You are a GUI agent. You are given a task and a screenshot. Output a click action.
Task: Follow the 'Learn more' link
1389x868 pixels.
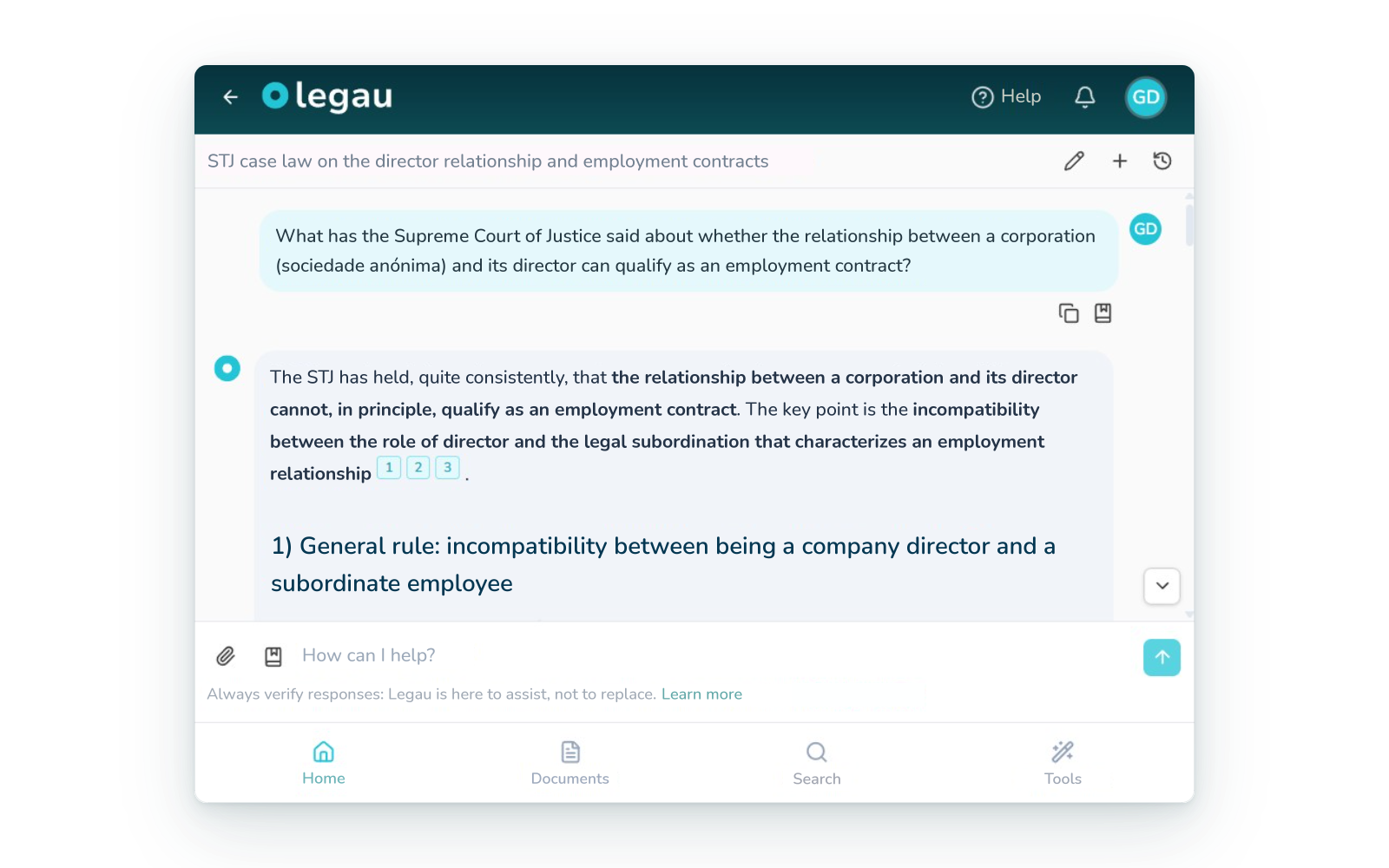pyautogui.click(x=701, y=694)
